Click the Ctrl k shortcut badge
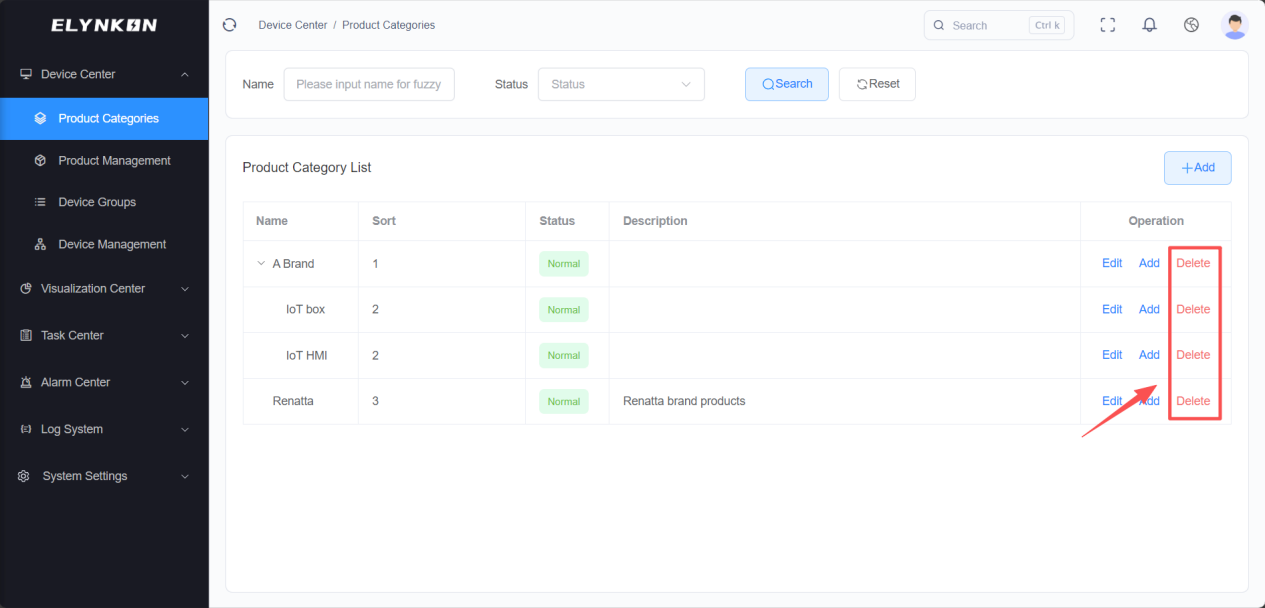Image resolution: width=1265 pixels, height=608 pixels. (x=1047, y=26)
